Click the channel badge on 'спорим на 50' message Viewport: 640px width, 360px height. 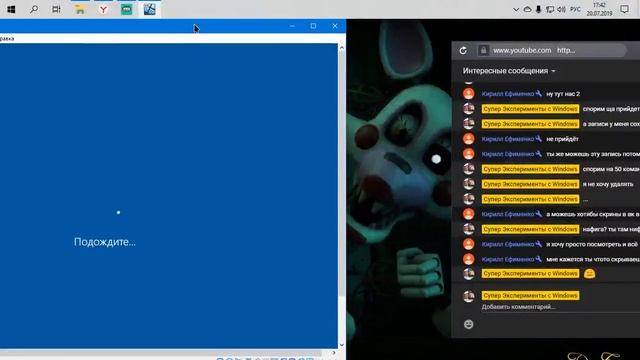(530, 169)
